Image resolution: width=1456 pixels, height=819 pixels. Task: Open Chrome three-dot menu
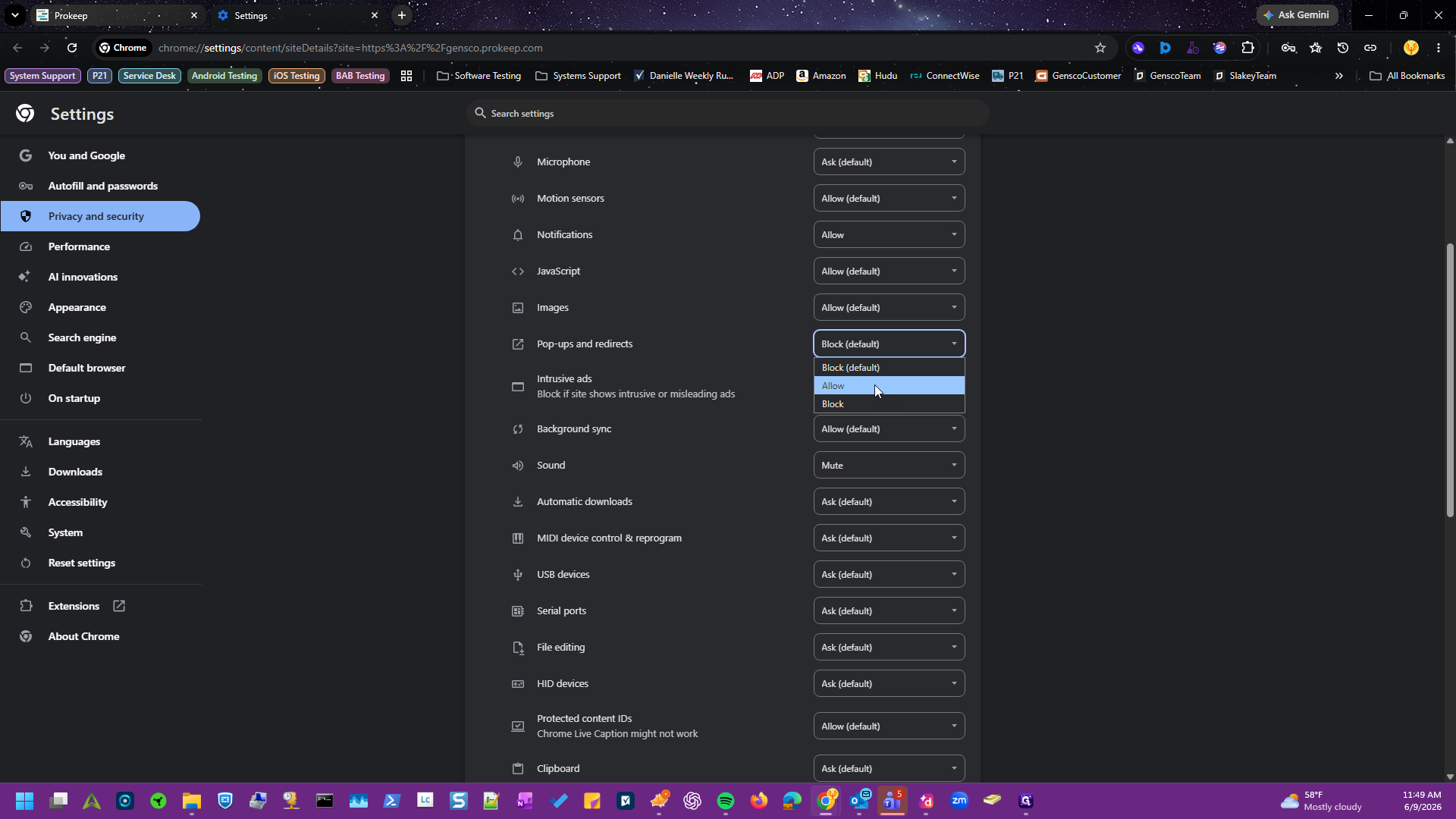tap(1439, 48)
